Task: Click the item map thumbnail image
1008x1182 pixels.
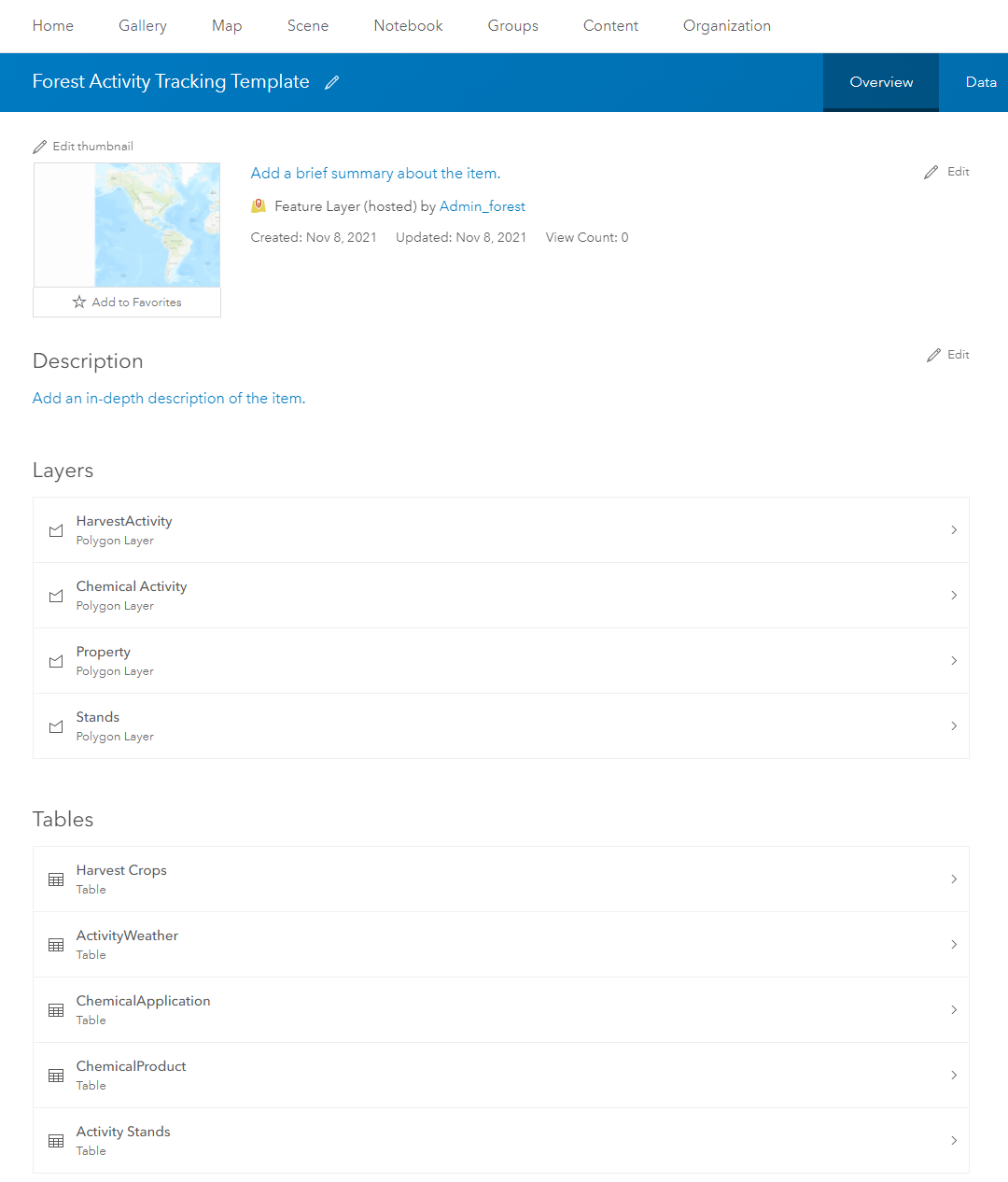Action: [x=127, y=225]
